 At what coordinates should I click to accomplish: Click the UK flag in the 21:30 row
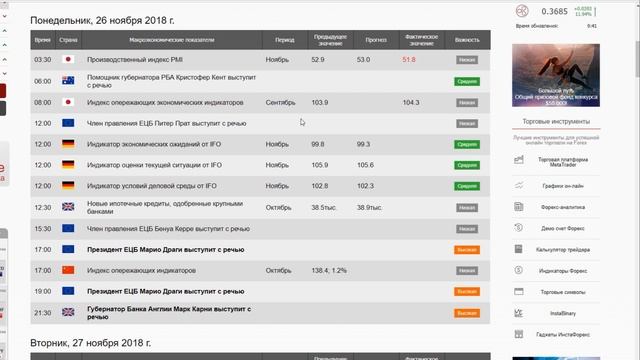click(x=68, y=312)
